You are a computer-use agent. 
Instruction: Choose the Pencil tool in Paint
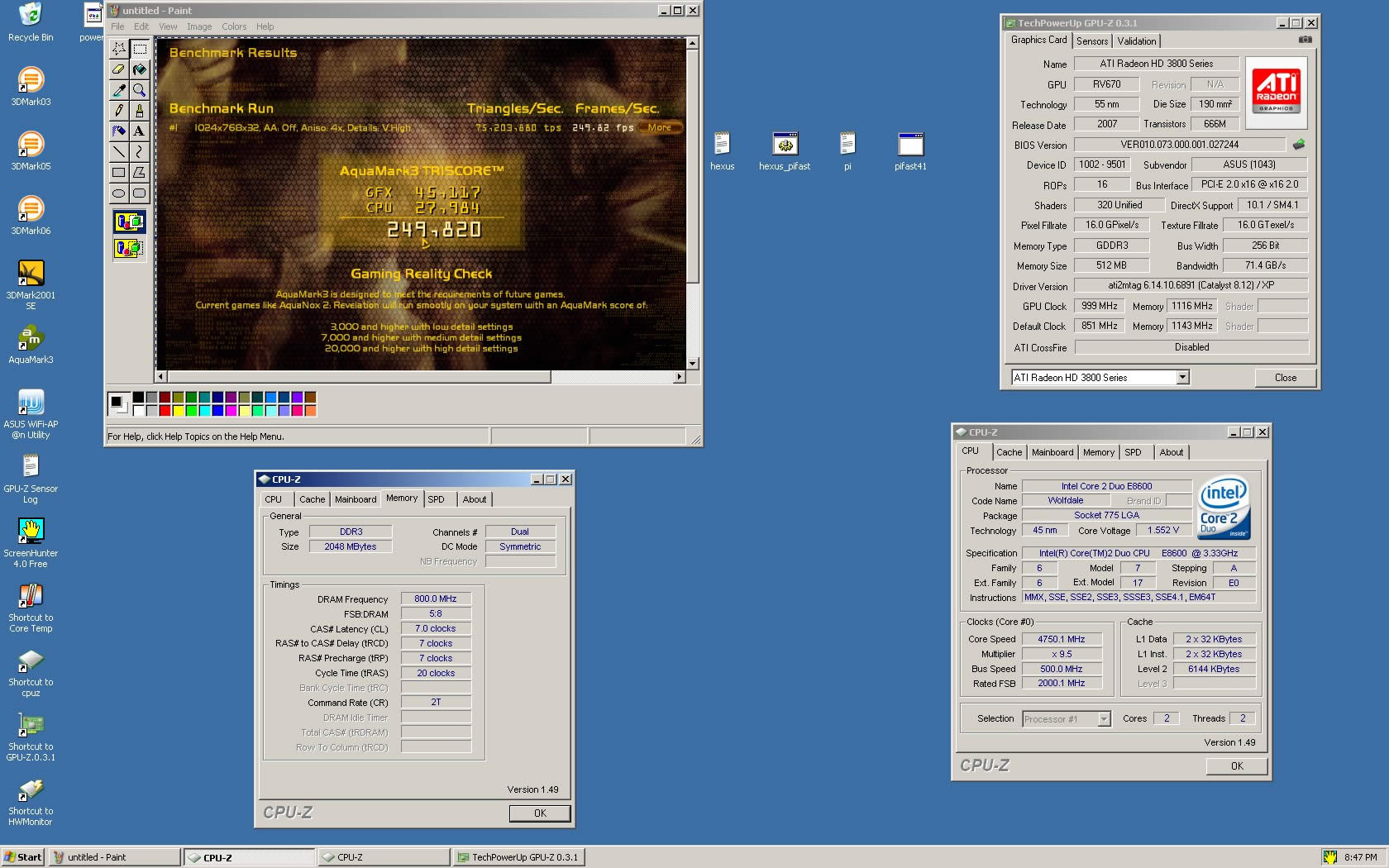(119, 111)
